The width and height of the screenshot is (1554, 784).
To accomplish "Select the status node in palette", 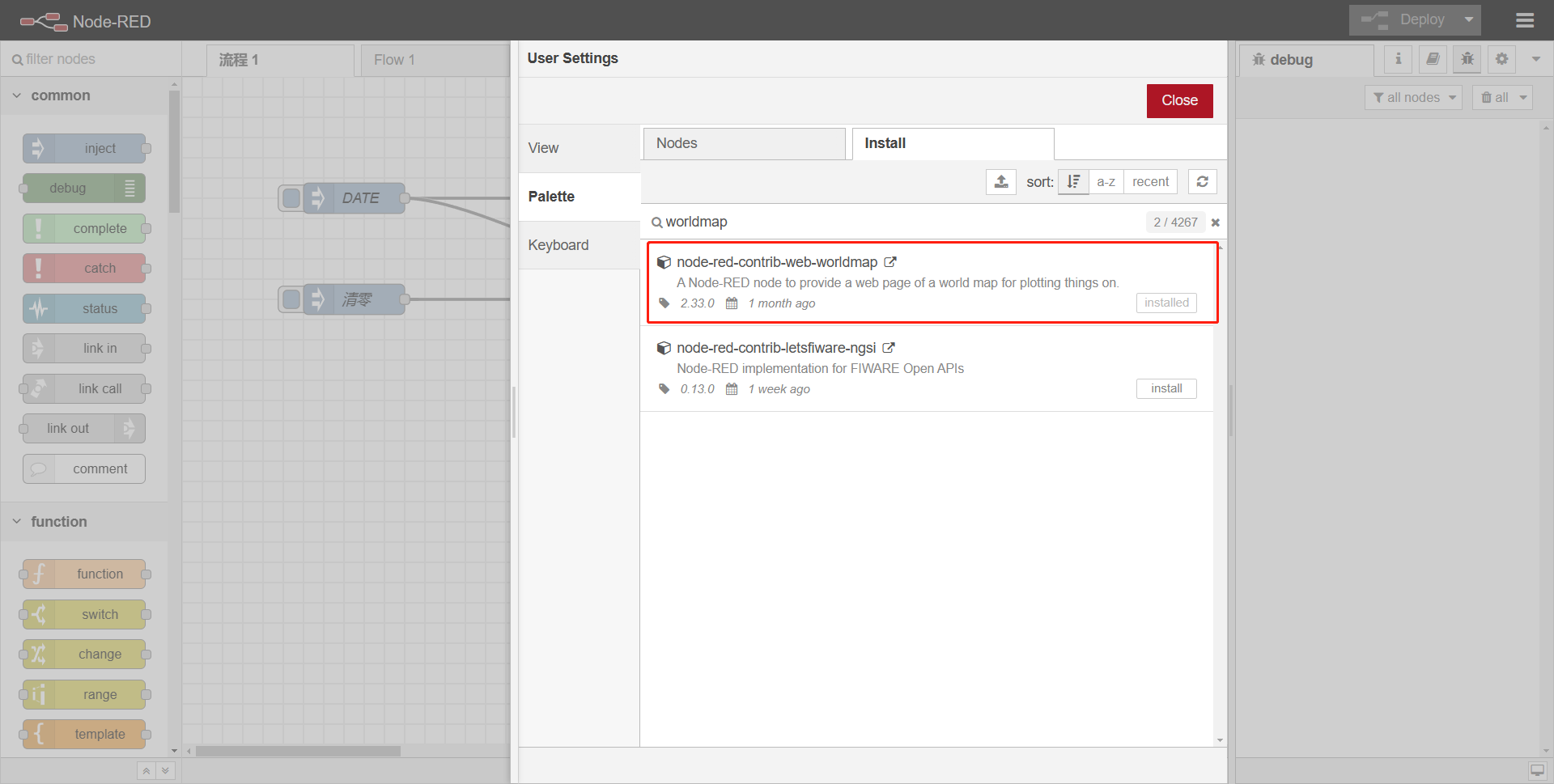I will coord(84,309).
